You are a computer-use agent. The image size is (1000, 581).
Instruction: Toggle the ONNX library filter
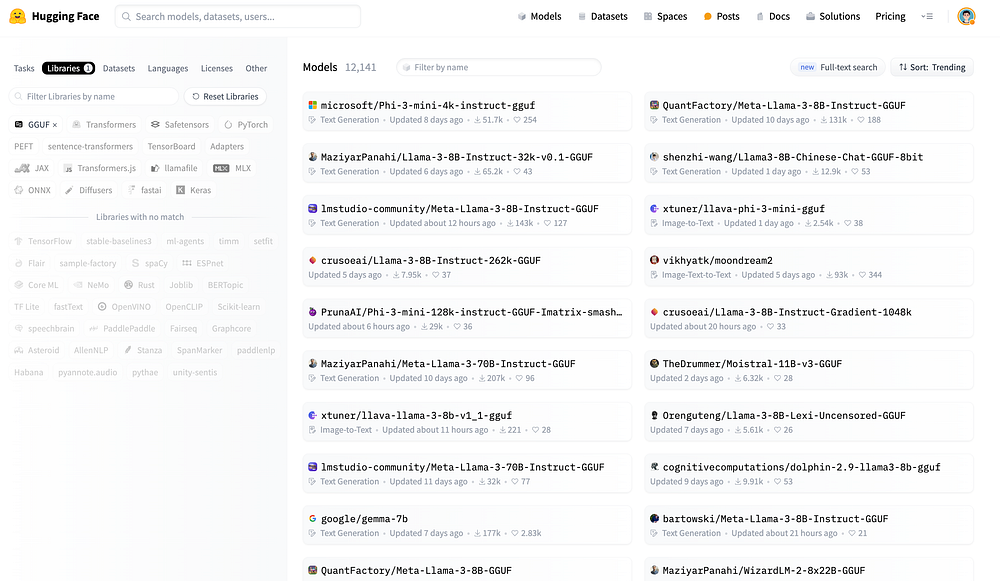tap(33, 190)
